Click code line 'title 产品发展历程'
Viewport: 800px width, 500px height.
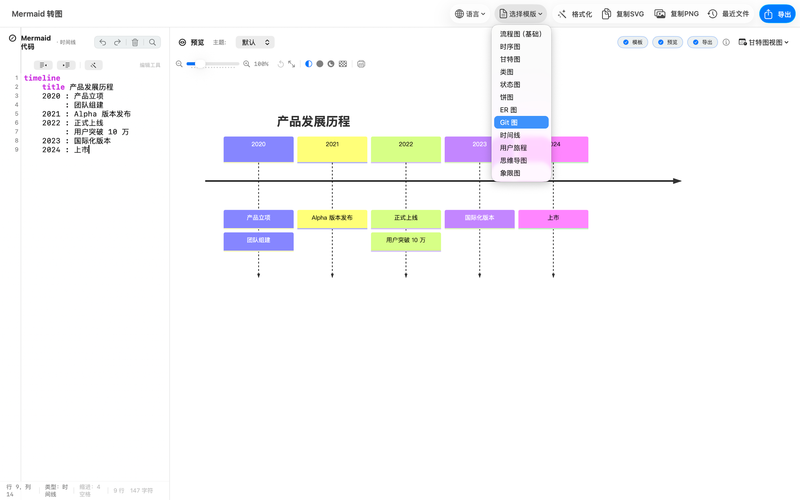[78, 87]
